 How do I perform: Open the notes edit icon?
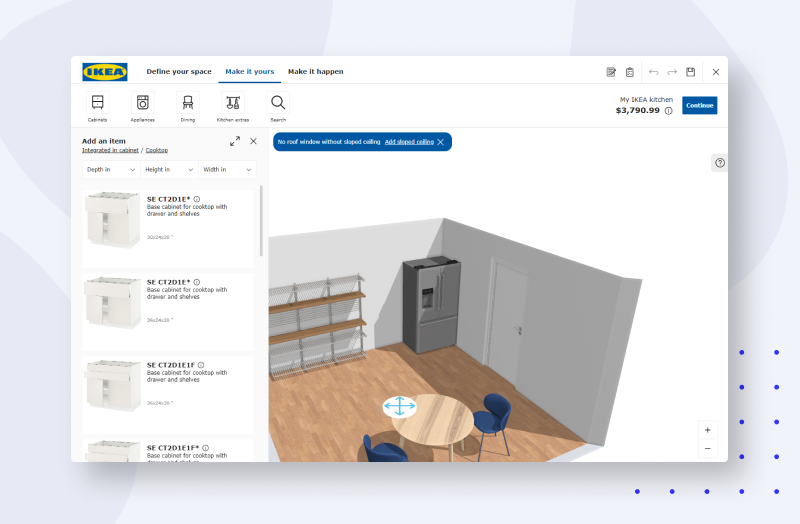click(611, 72)
